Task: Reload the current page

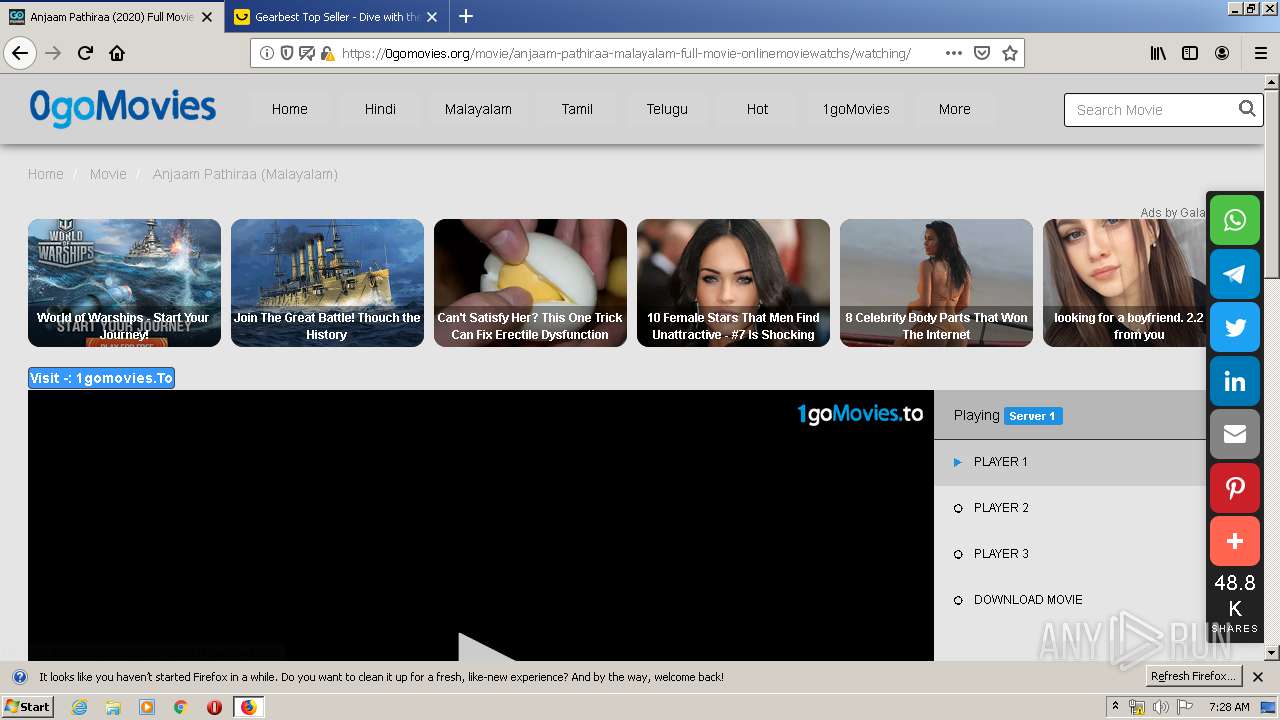Action: click(x=85, y=53)
